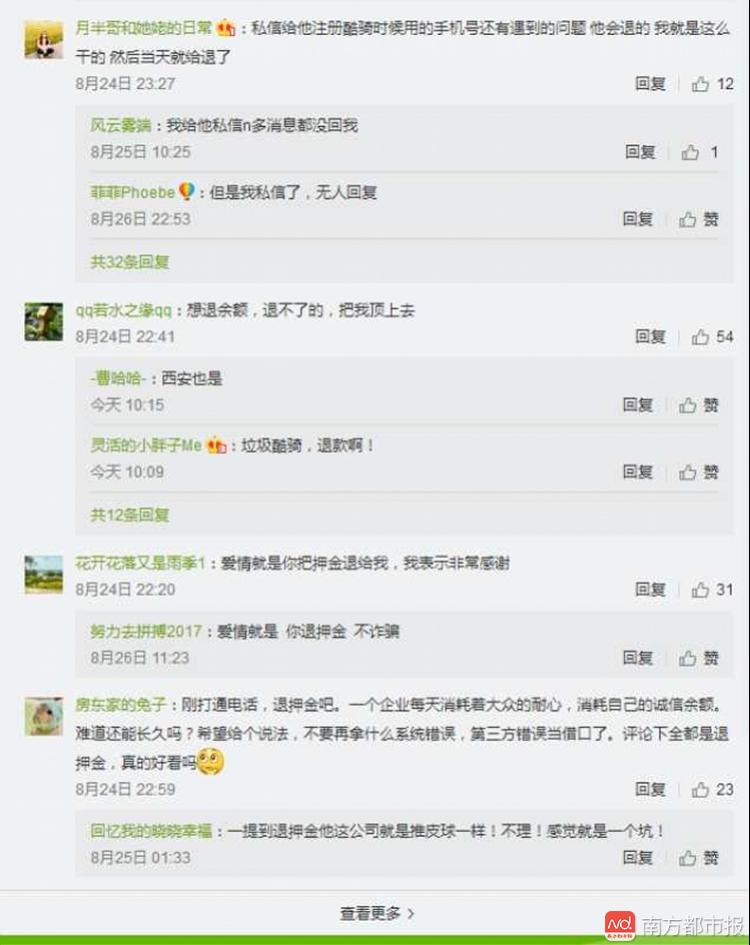The image size is (750, 945).
Task: Reply to 月半哥和她姥的日常's comment
Action: coord(650,84)
